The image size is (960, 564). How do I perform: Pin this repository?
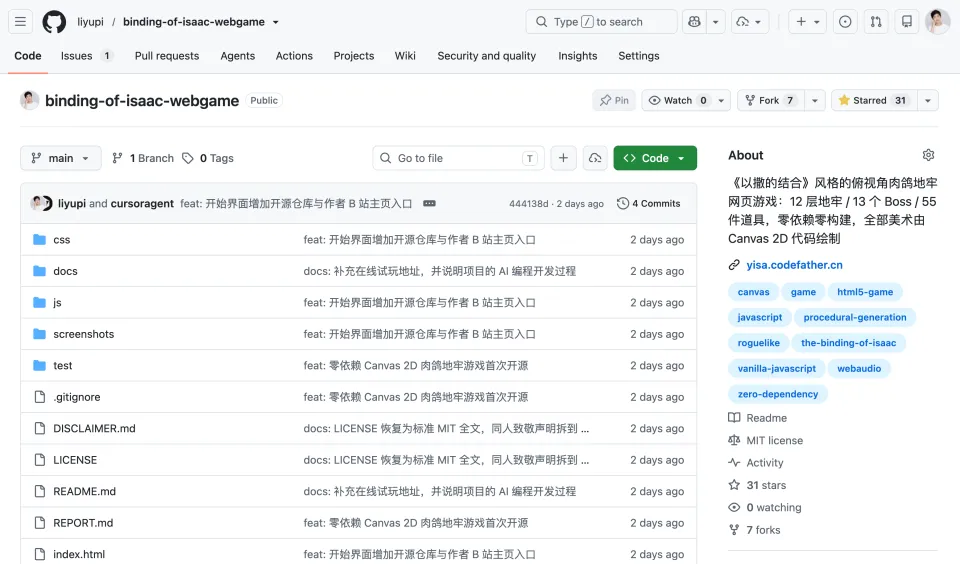pyautogui.click(x=614, y=100)
